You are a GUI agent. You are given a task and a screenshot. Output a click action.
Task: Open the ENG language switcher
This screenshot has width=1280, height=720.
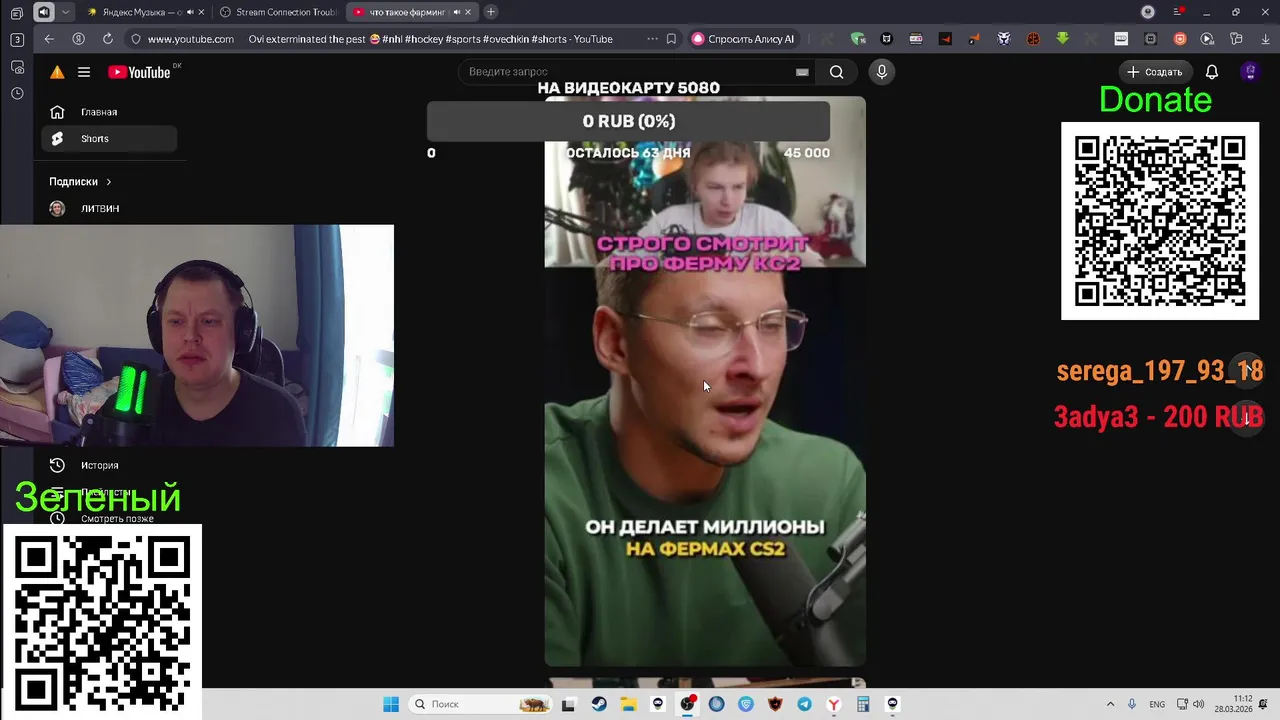[x=1157, y=704]
